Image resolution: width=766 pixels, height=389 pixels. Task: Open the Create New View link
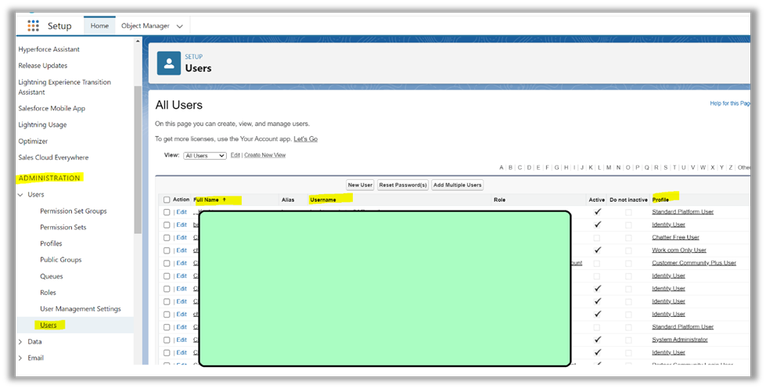coord(265,155)
